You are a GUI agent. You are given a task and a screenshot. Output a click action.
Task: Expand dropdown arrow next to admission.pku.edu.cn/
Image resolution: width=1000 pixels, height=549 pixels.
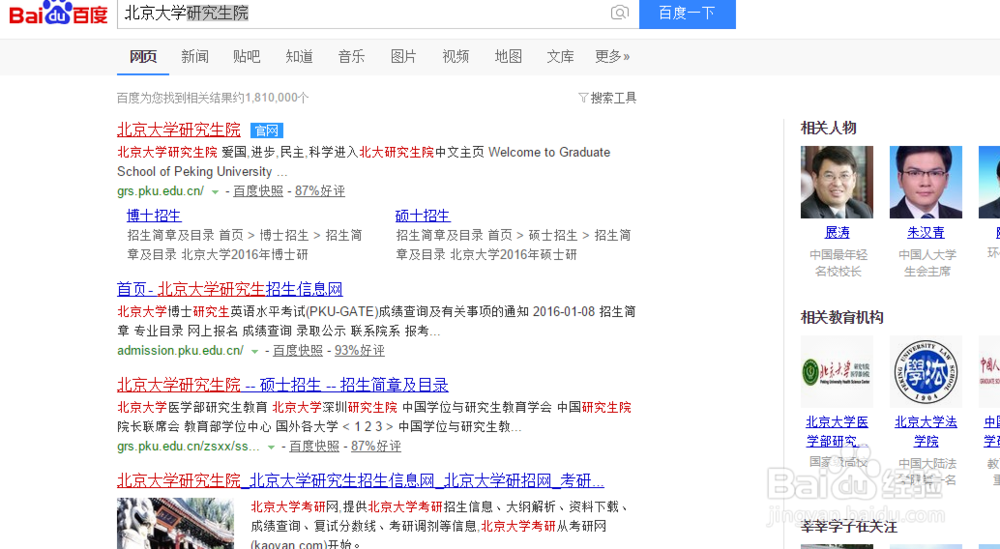tap(254, 351)
